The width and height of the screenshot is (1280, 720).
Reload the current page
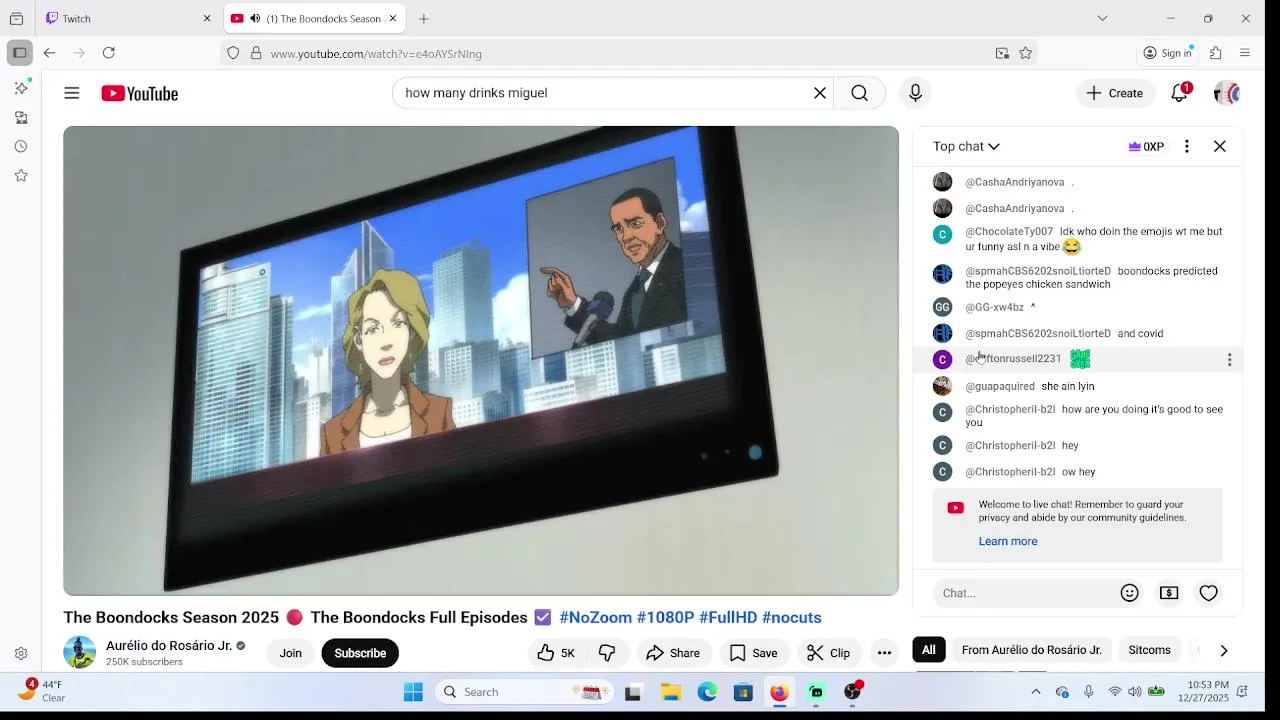(109, 53)
